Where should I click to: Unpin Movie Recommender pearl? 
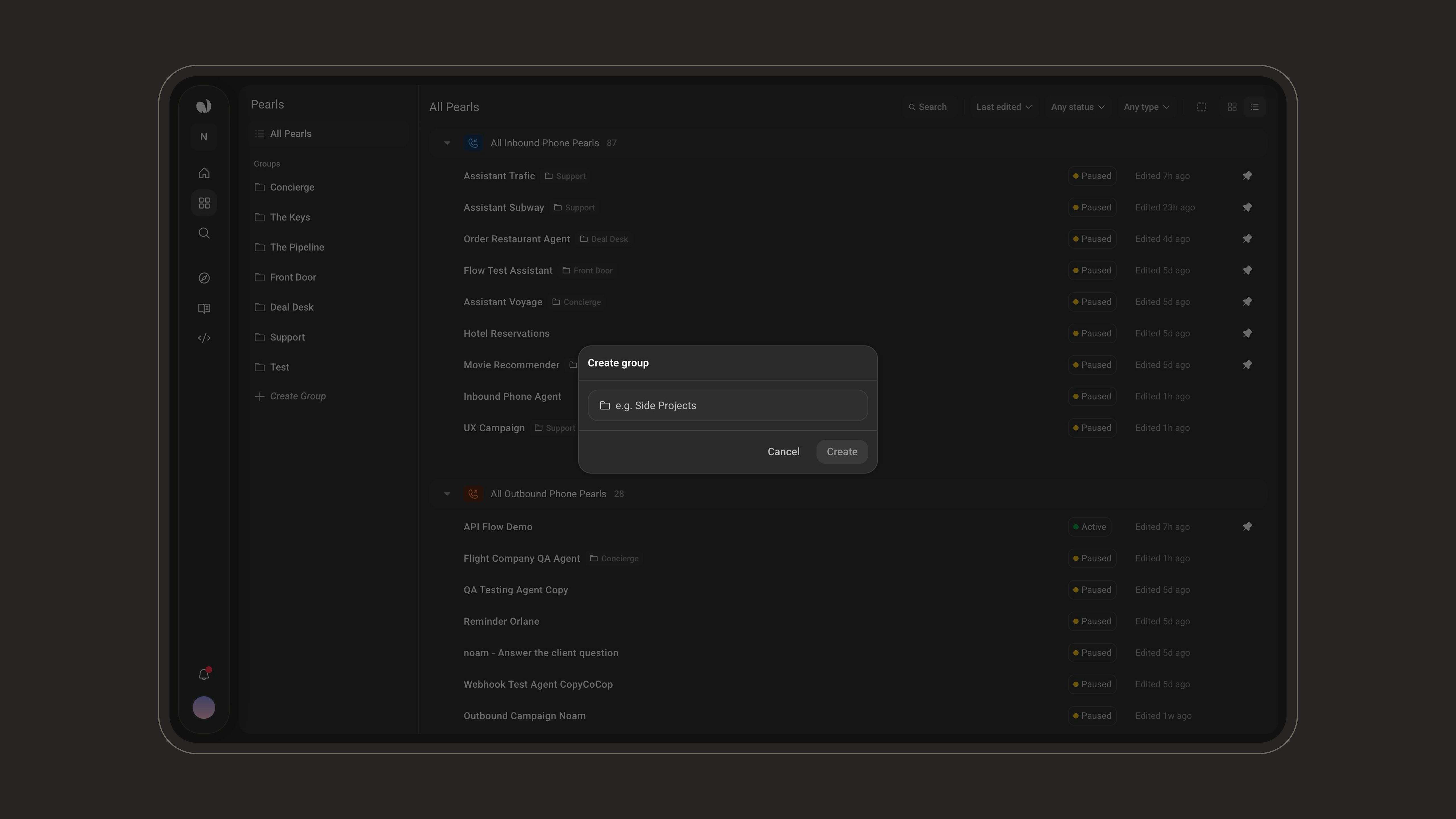point(1248,365)
